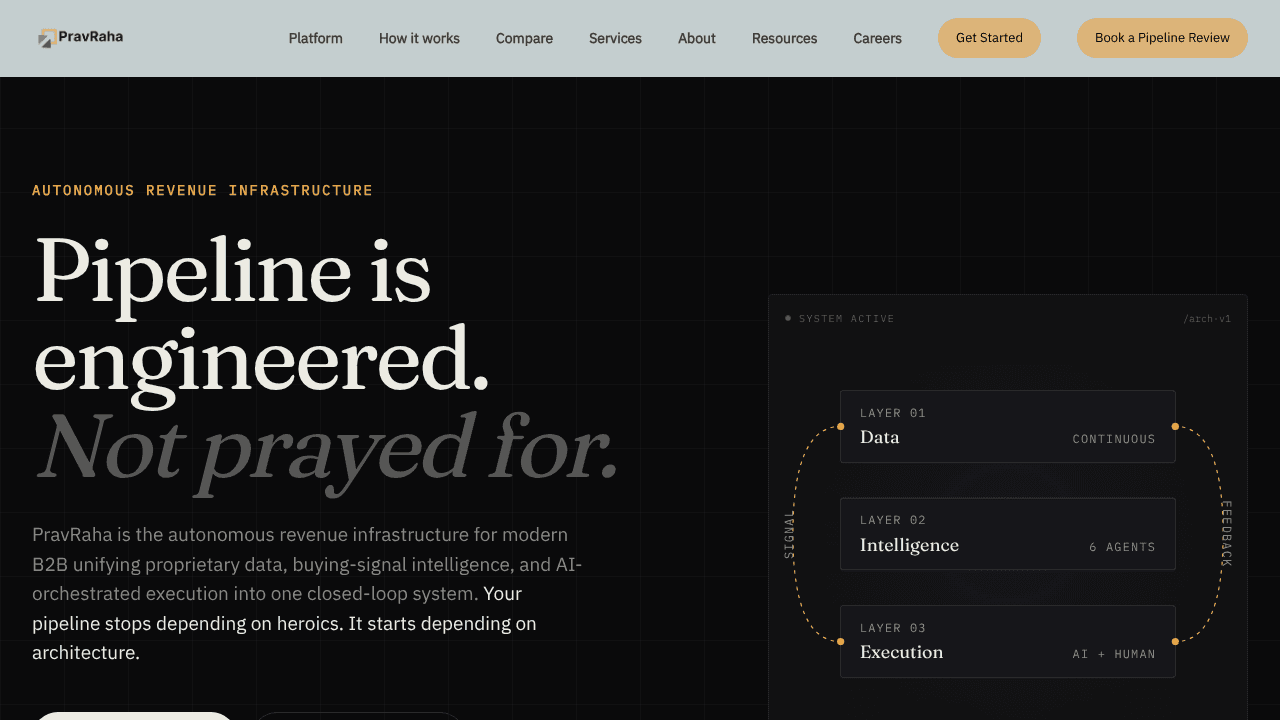Select Services in the navigation
1280x720 pixels.
pyautogui.click(x=615, y=38)
